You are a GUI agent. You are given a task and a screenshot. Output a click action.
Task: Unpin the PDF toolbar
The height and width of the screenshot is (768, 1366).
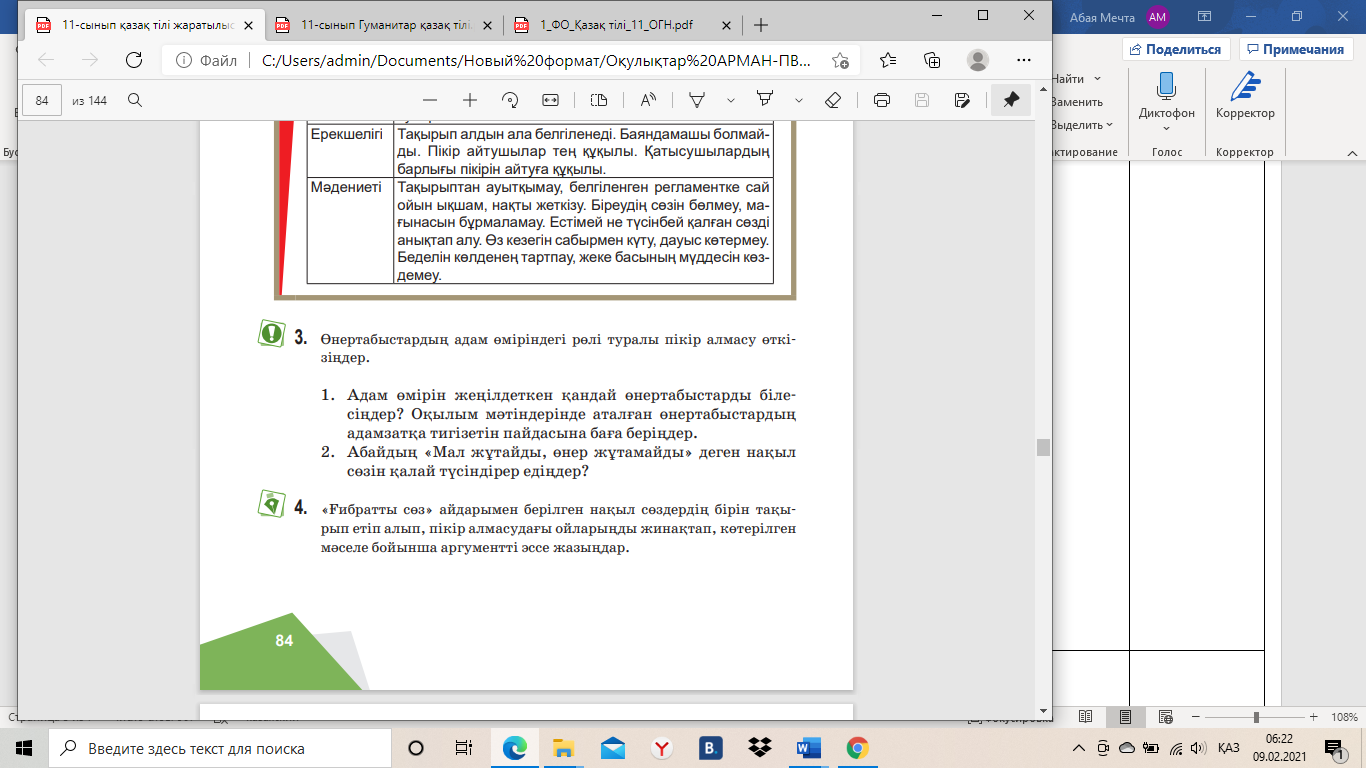click(1011, 100)
